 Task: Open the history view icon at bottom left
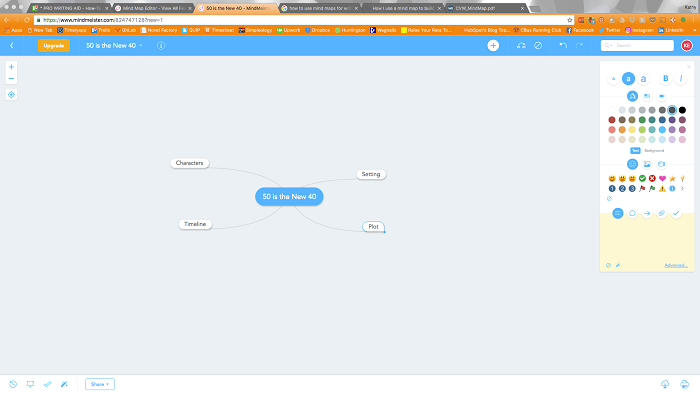(x=13, y=384)
